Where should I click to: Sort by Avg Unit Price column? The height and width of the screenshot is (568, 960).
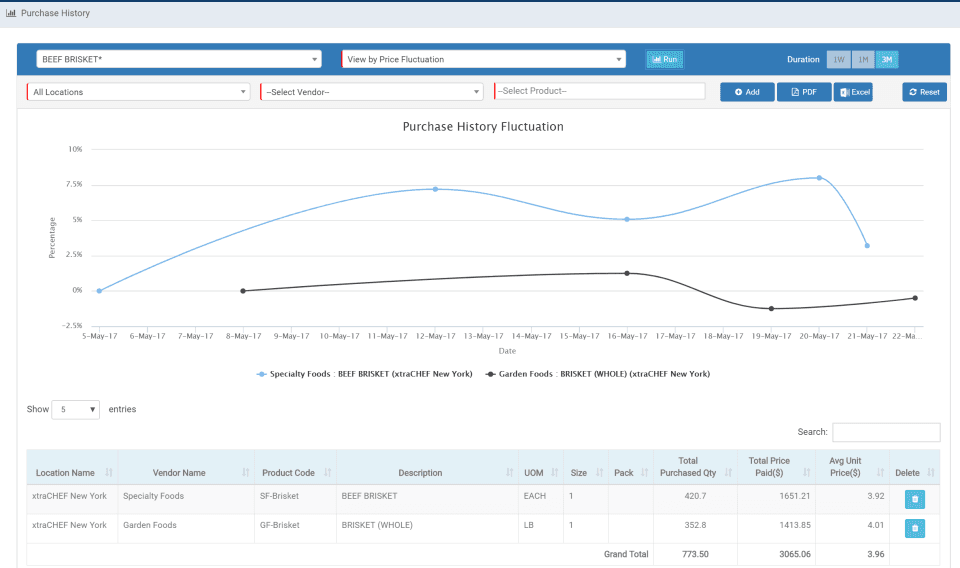(x=852, y=467)
